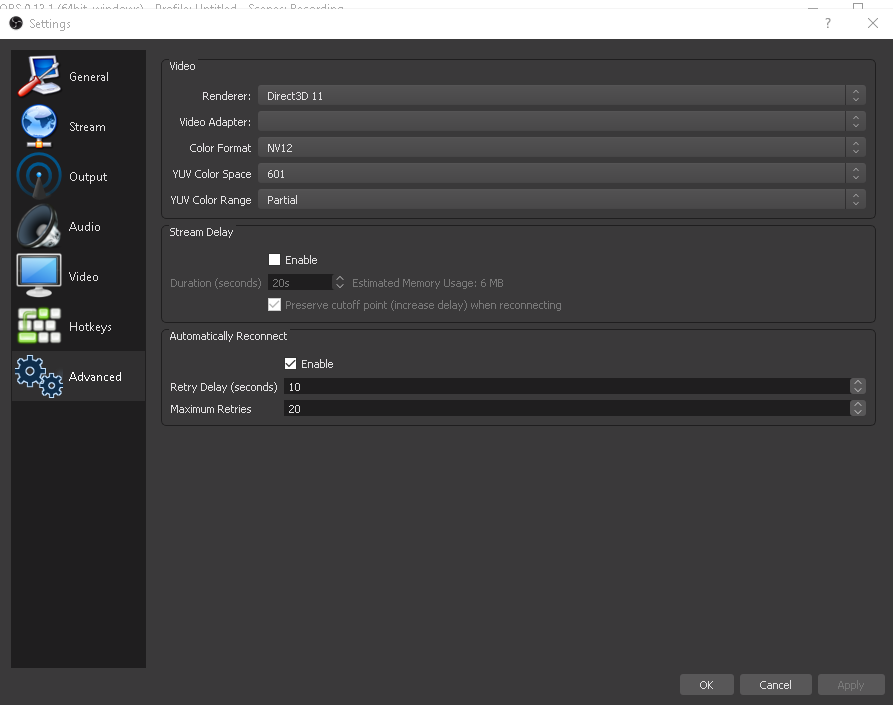The width and height of the screenshot is (893, 705).
Task: Click the Duration stepper arrows
Action: 339,282
